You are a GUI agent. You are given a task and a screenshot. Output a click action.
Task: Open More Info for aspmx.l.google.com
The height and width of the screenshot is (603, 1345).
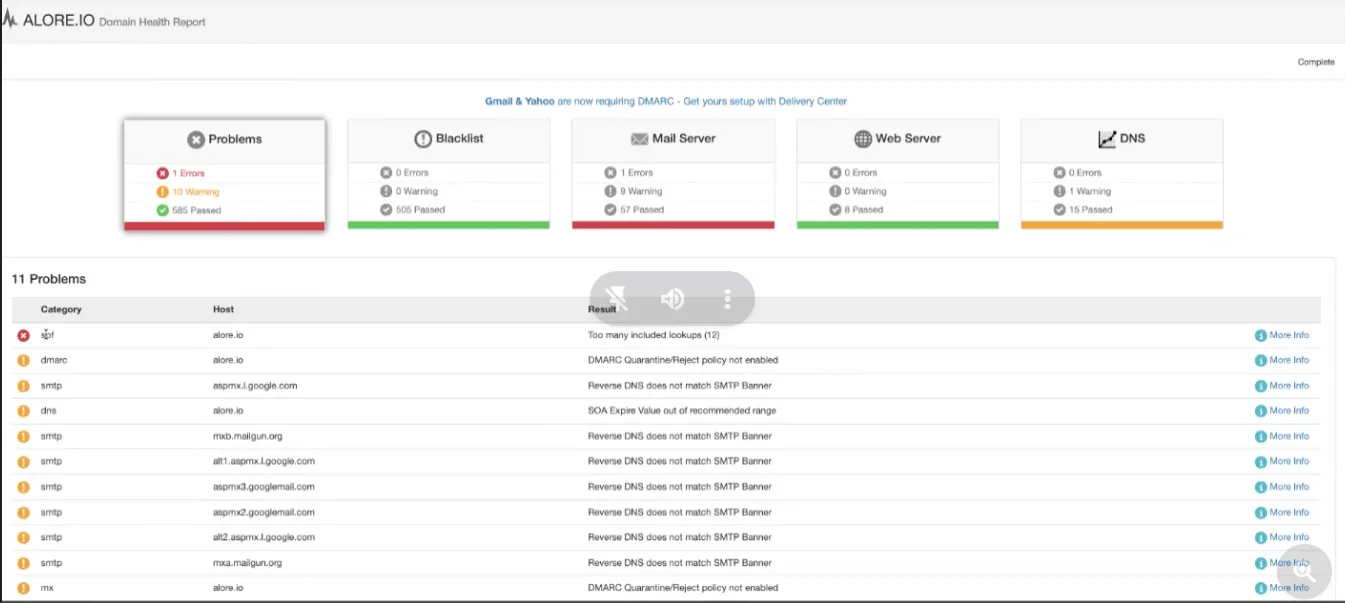point(1282,385)
